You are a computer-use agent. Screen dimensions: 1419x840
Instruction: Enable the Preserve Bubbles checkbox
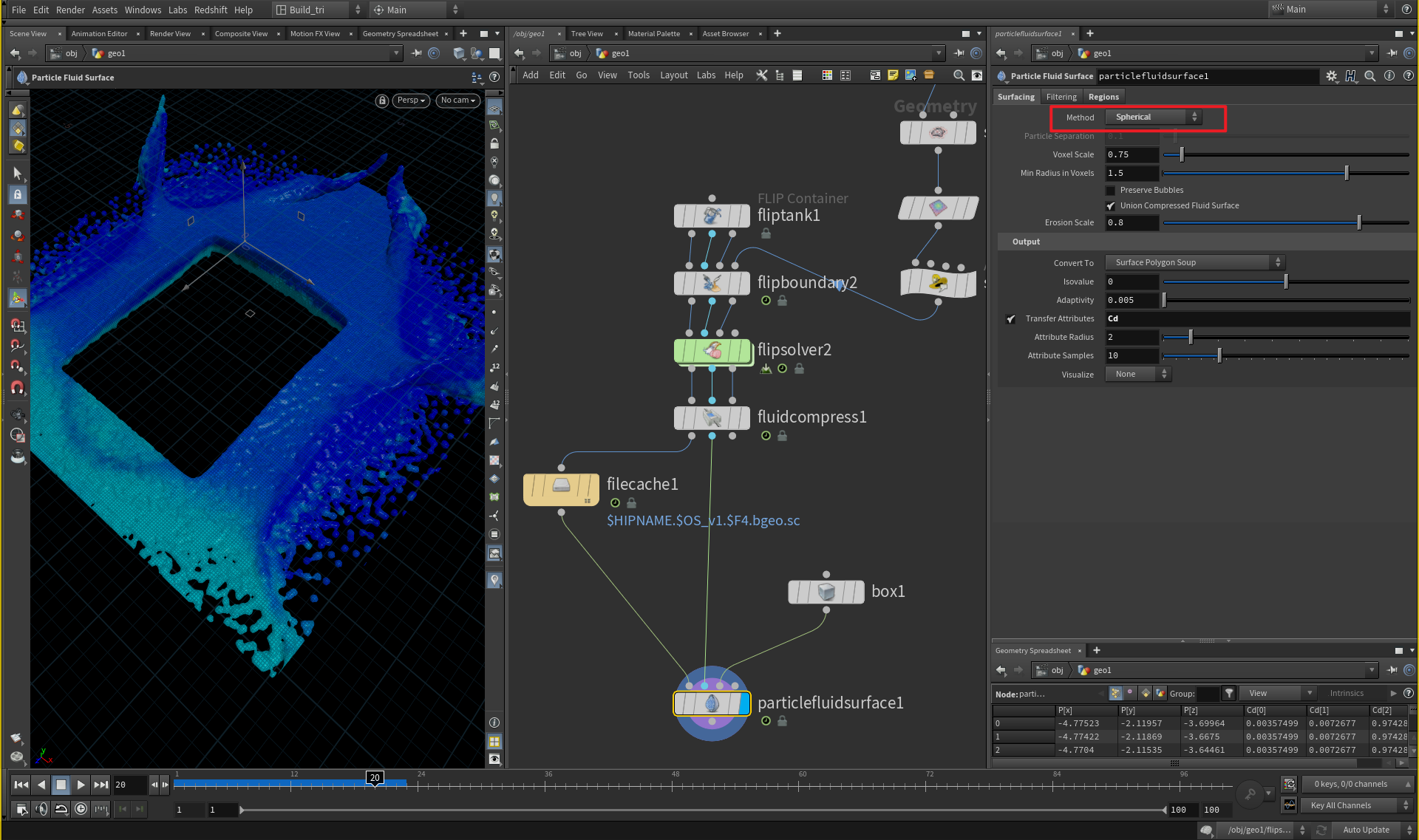click(1111, 190)
